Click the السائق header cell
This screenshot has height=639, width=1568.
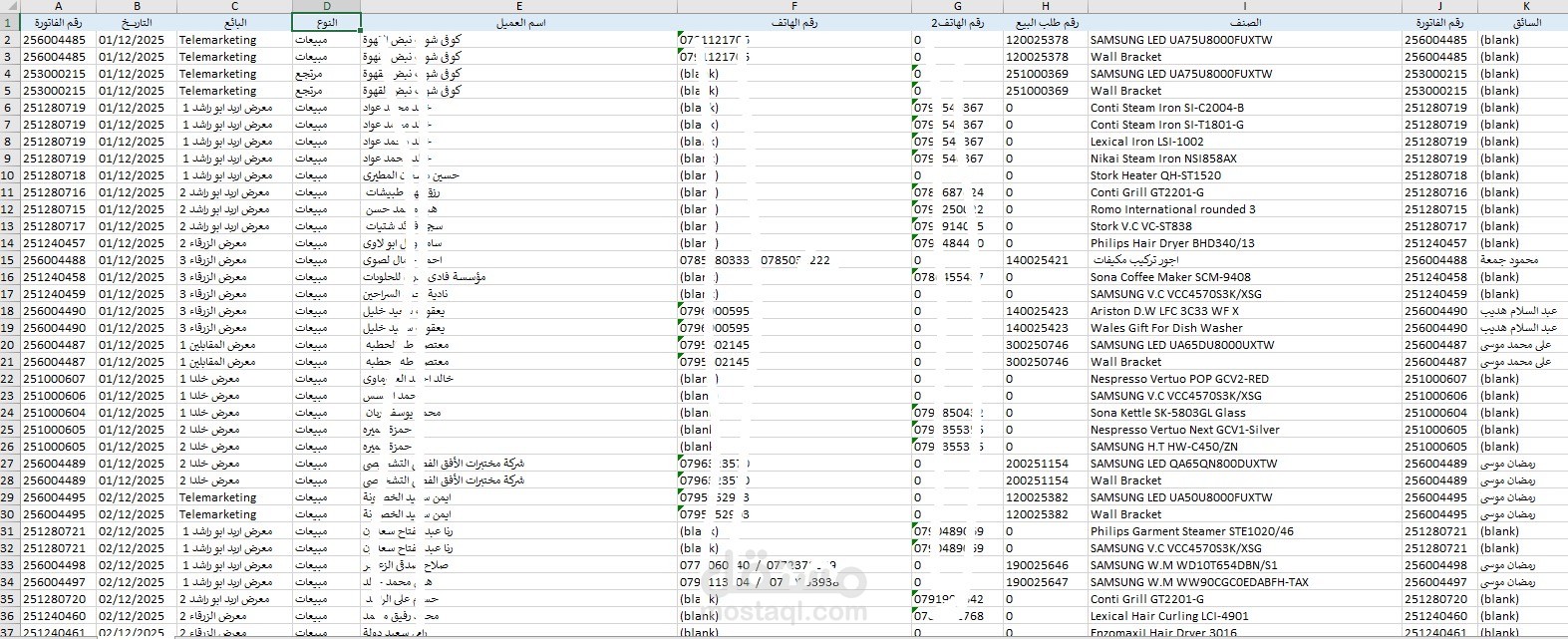coord(1522,22)
